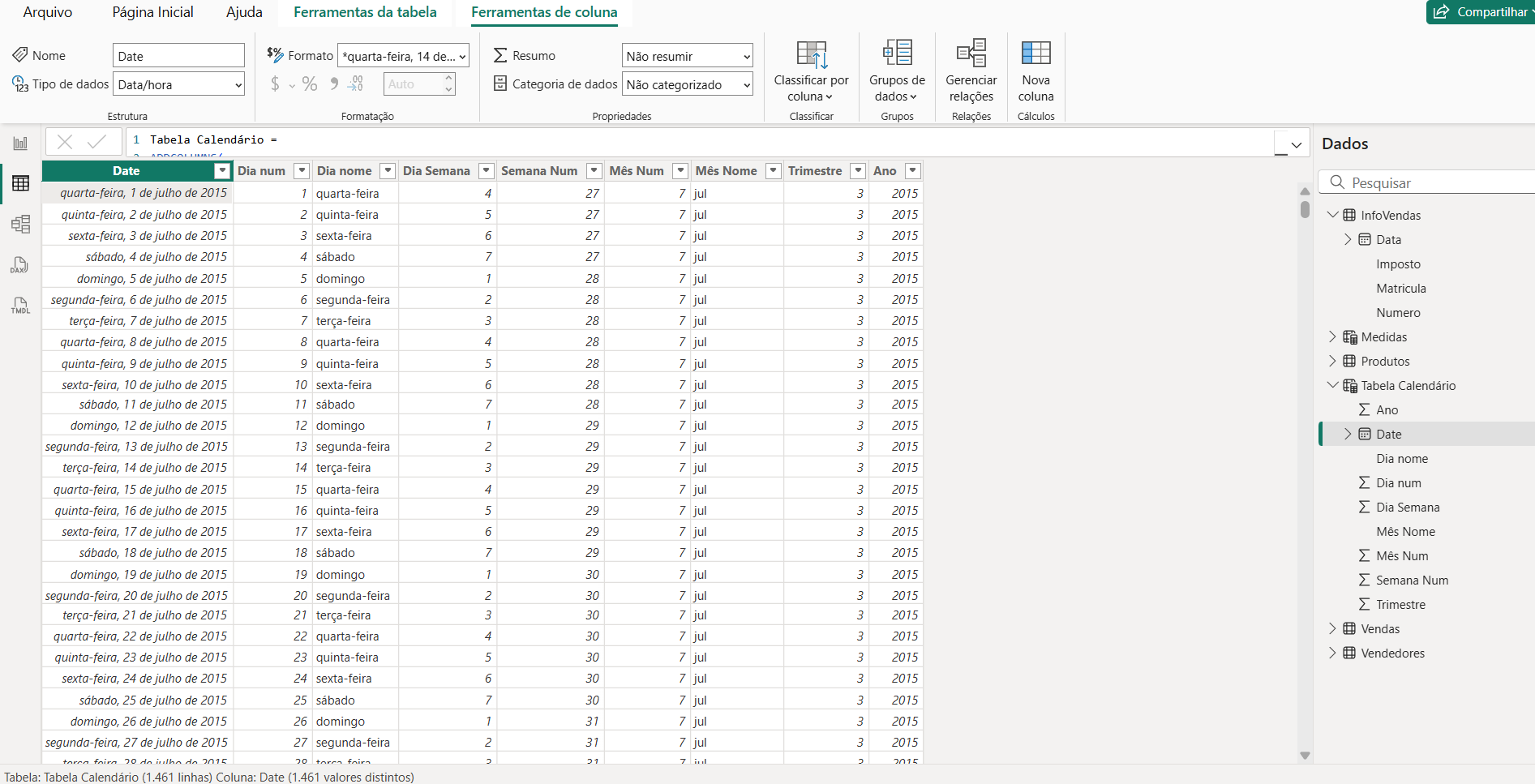Expand the Date hierarchy in Tabela Calendário
This screenshot has height=784, width=1535.
click(x=1348, y=434)
